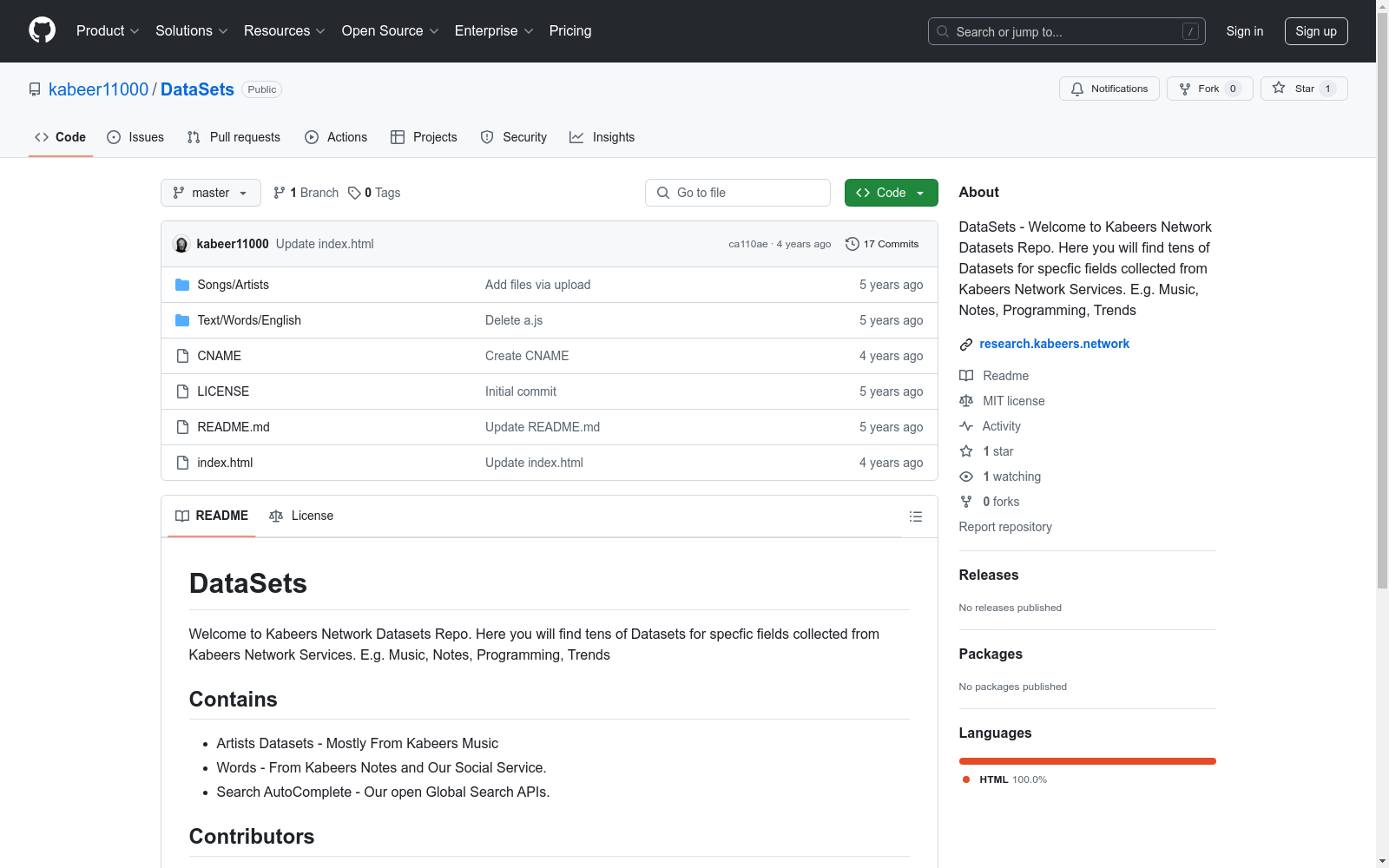Select the License tab

click(301, 516)
